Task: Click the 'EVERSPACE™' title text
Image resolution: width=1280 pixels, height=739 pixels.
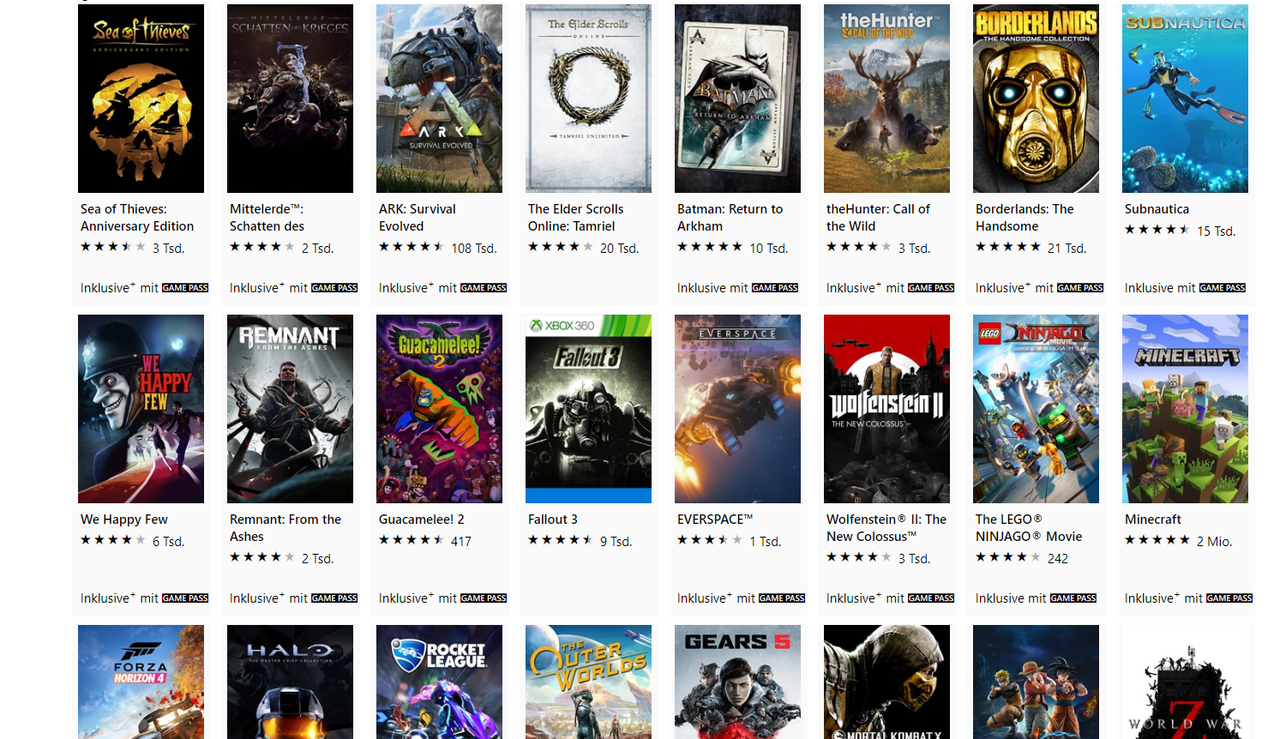Action: [x=715, y=519]
